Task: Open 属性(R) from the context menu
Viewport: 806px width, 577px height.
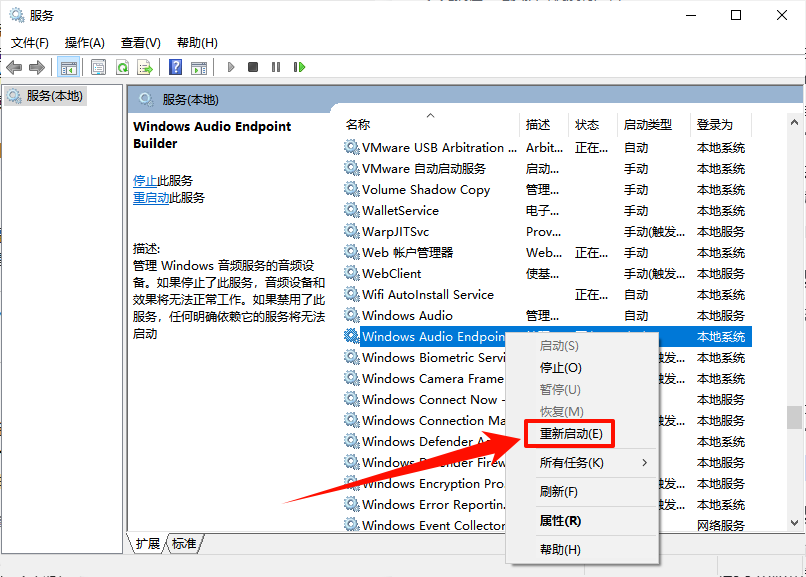Action: pos(560,521)
